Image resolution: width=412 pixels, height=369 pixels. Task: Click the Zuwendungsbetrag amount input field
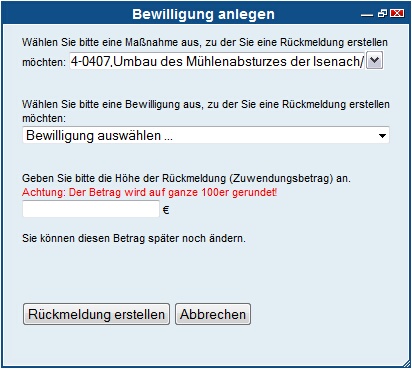point(91,209)
